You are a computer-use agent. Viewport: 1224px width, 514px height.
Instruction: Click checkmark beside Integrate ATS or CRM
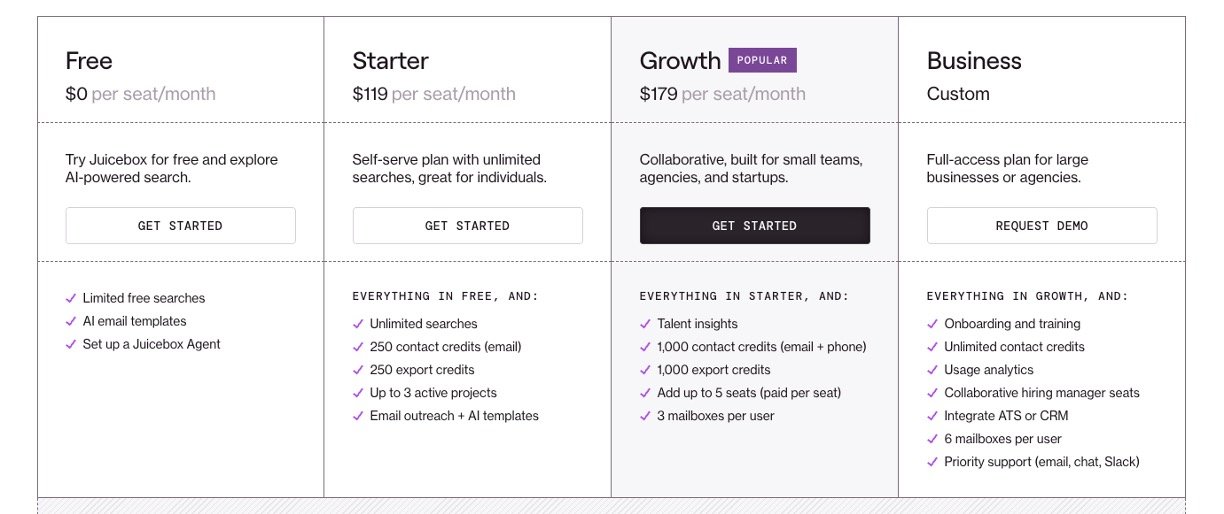pos(932,416)
